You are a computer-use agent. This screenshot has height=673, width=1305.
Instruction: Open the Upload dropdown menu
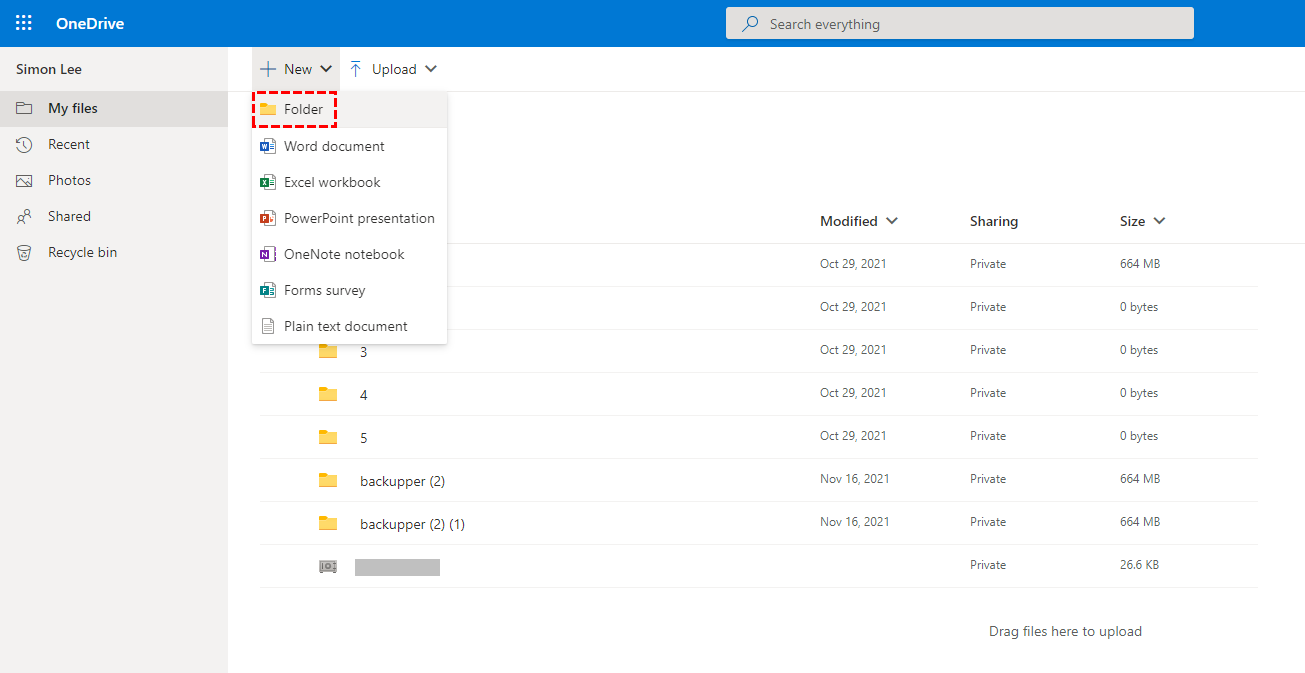[393, 69]
